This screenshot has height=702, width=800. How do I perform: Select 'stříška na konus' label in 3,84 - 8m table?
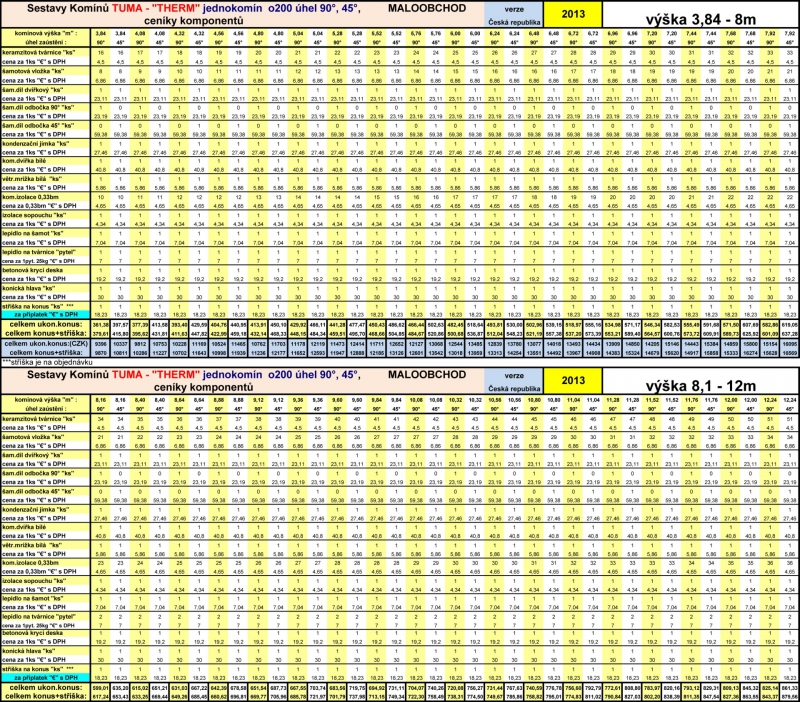tap(38, 307)
